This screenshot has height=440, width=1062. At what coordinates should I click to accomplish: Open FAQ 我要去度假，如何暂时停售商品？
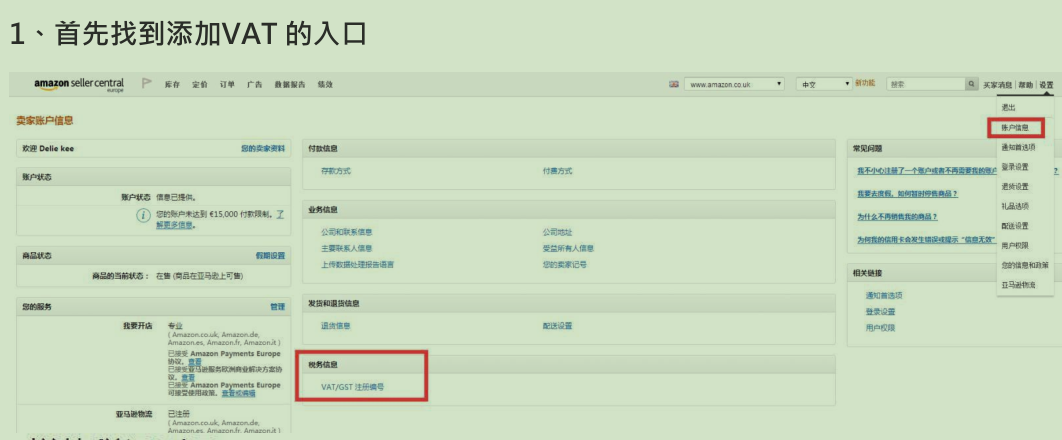tap(908, 194)
